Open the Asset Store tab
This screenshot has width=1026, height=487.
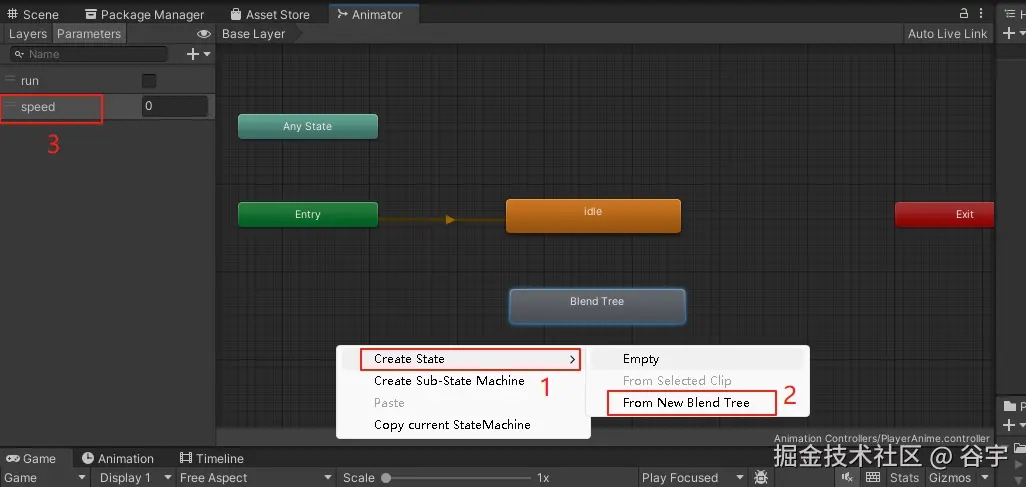pos(270,14)
